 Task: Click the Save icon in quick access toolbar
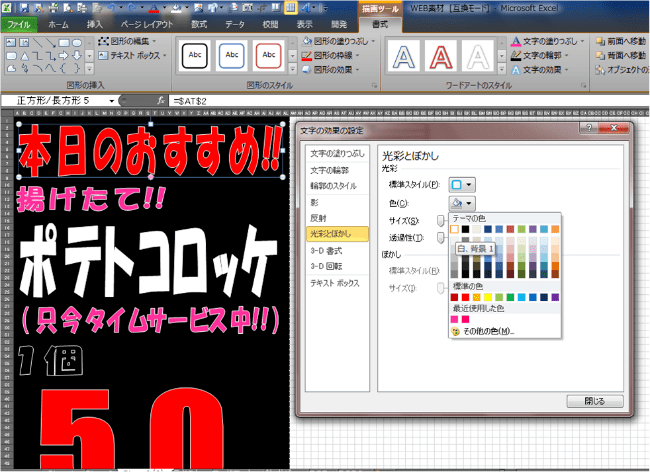click(x=24, y=7)
